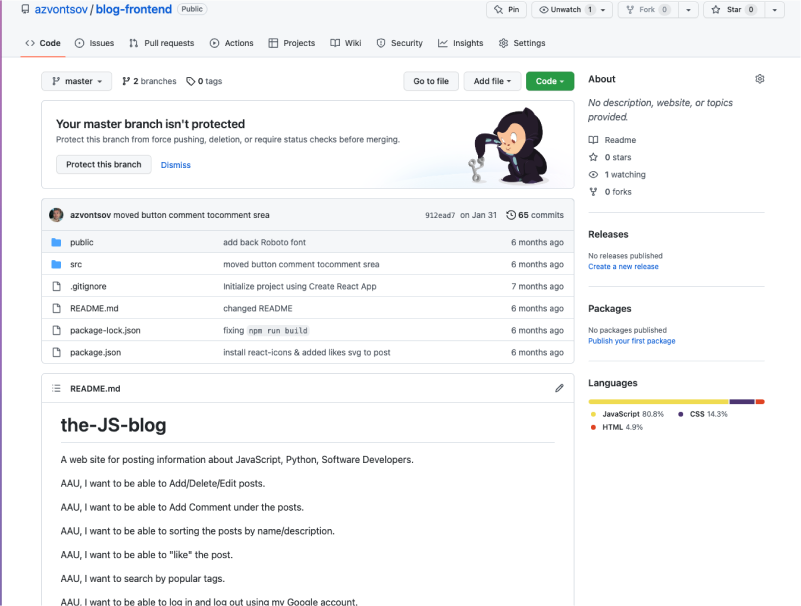Image resolution: width=801 pixels, height=606 pixels.
Task: Open the Unwatch dropdown
Action: [x=572, y=9]
